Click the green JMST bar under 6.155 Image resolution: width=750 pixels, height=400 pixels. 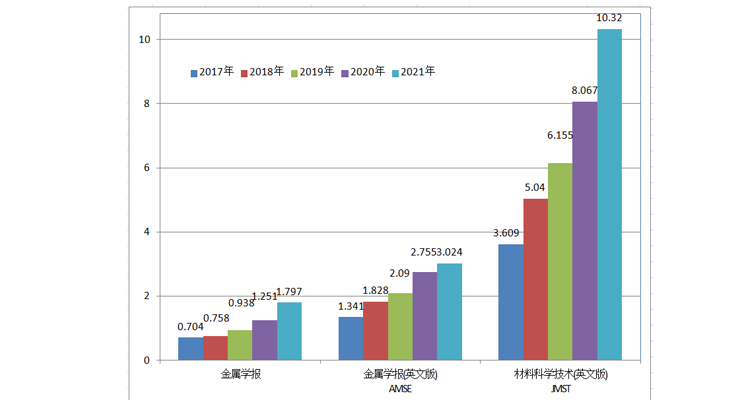click(560, 262)
